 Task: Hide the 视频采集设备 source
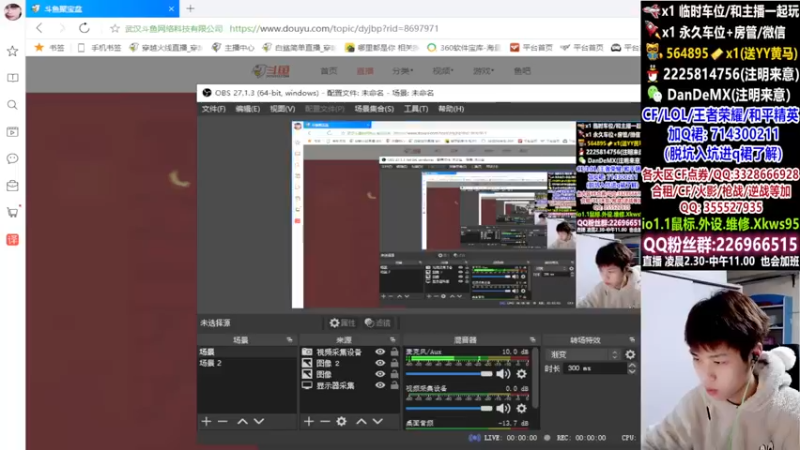(x=380, y=352)
